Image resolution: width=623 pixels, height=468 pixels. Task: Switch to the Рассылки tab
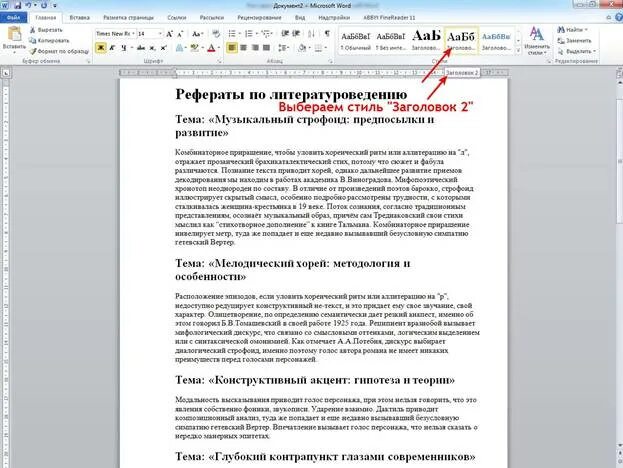211,17
